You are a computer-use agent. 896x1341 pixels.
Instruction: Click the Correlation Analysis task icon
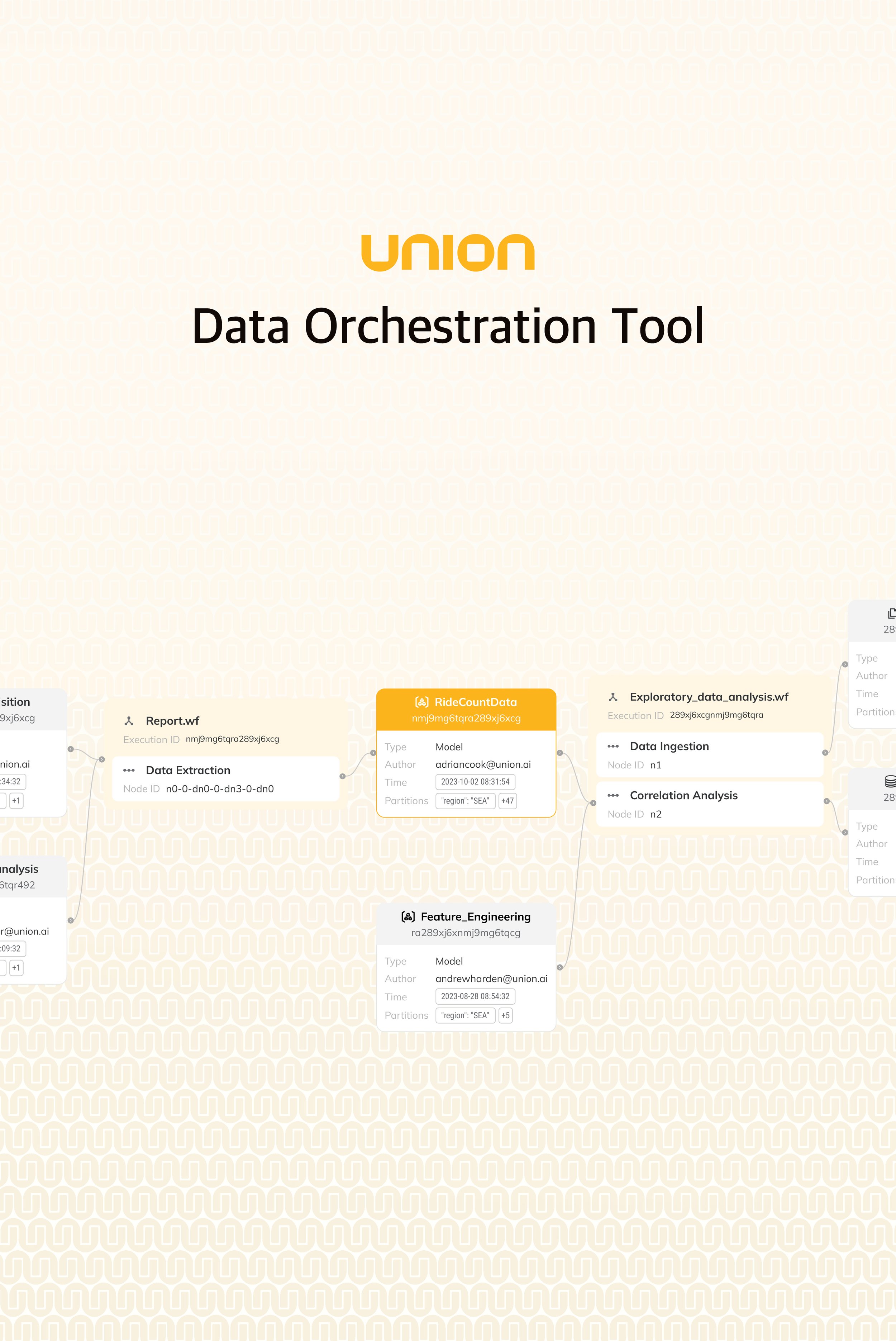tap(613, 795)
